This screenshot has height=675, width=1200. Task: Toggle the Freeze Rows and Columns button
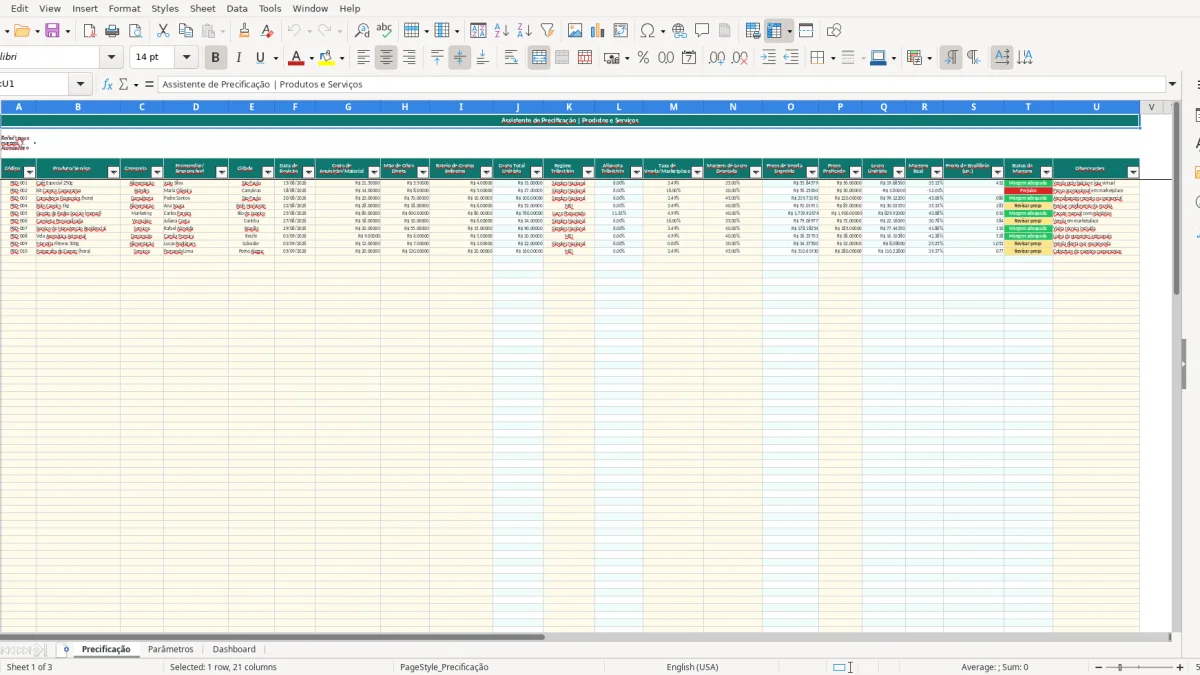773,31
